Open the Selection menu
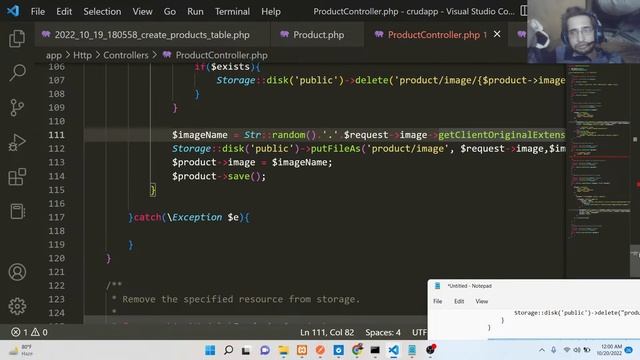 (102, 11)
